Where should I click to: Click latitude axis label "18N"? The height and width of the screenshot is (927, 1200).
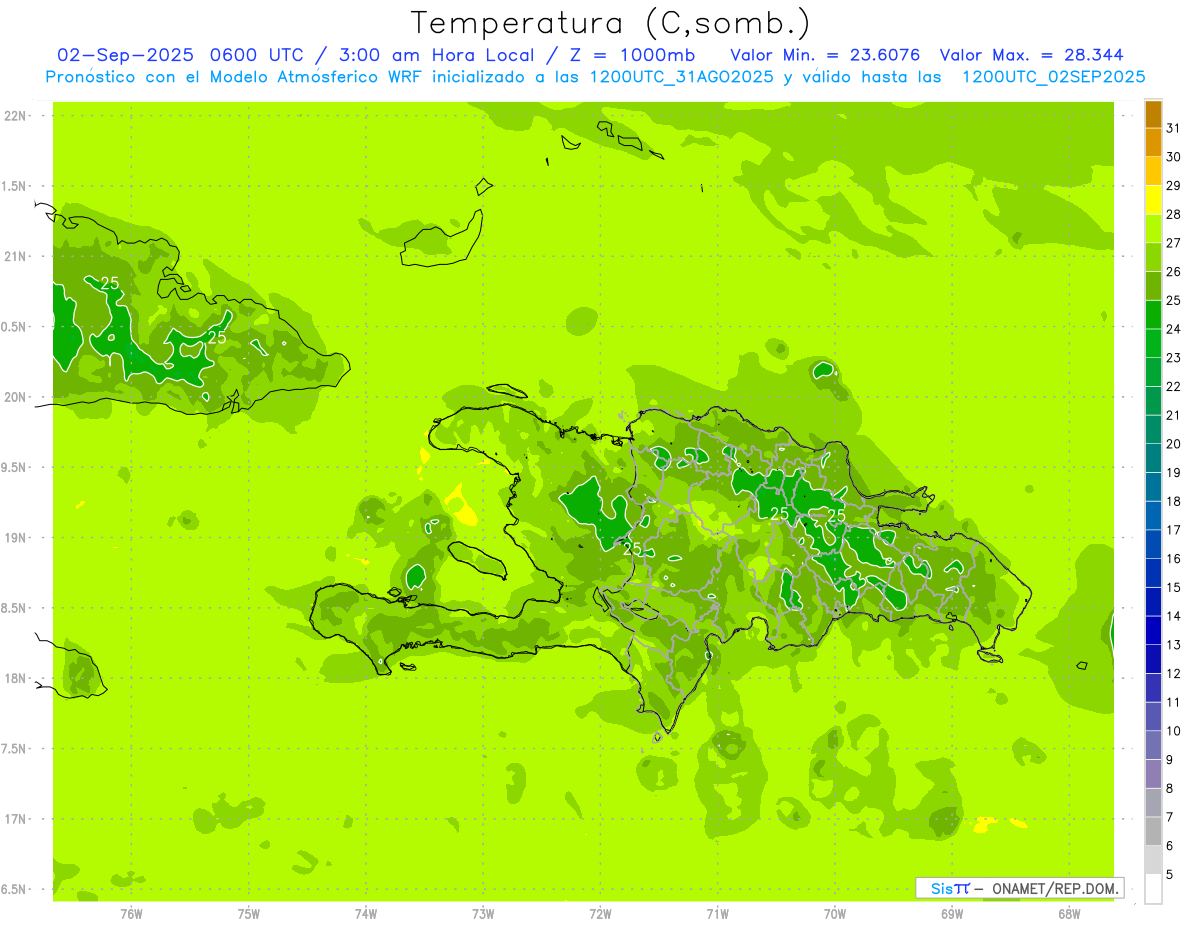point(15,679)
